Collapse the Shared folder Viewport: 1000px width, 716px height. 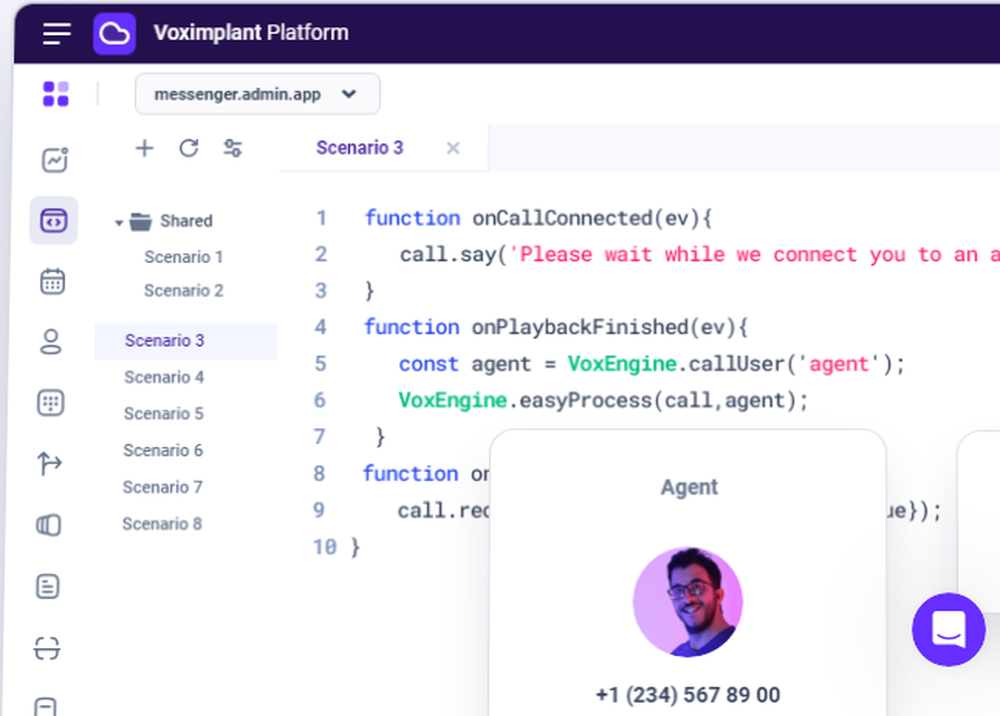pyautogui.click(x=119, y=223)
